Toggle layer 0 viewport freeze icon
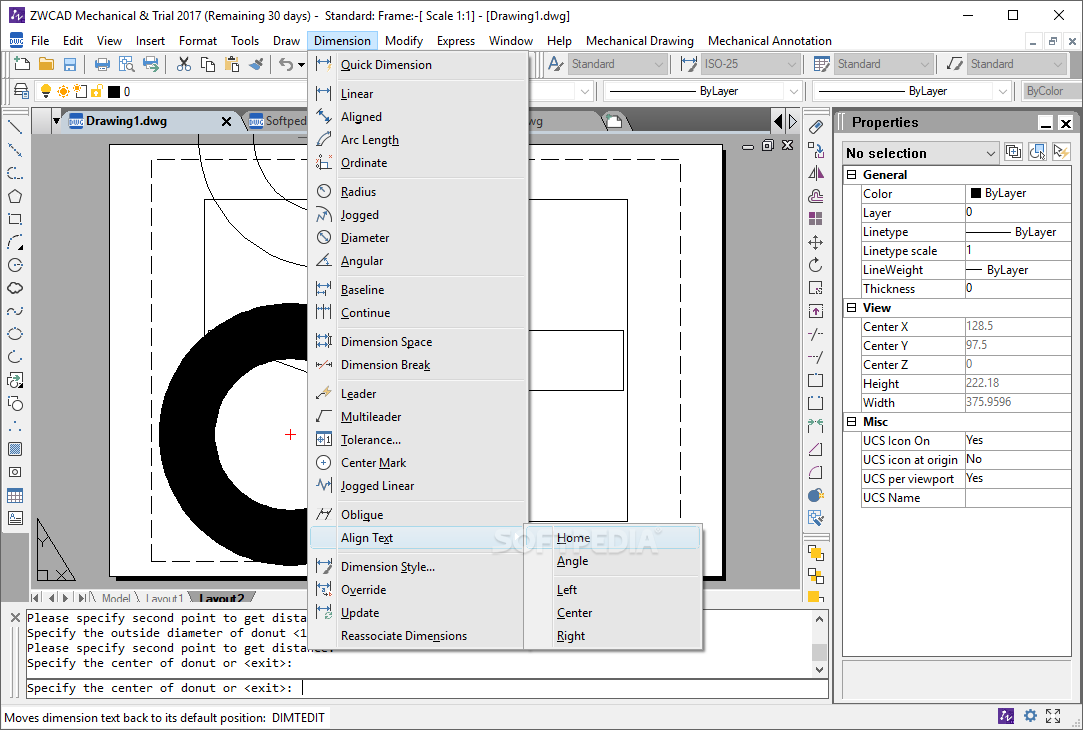The height and width of the screenshot is (730, 1083). click(x=80, y=91)
